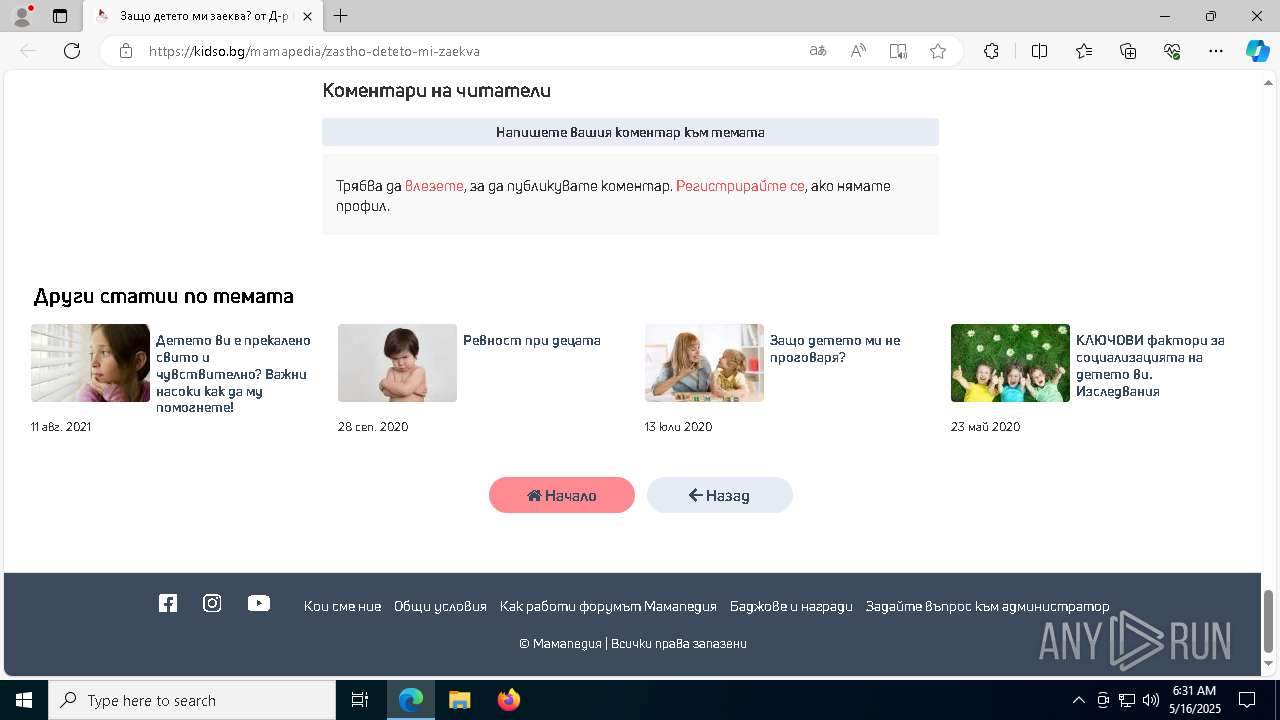The height and width of the screenshot is (720, 1280).
Task: Open the YouTube icon in the footer
Action: pos(259,603)
